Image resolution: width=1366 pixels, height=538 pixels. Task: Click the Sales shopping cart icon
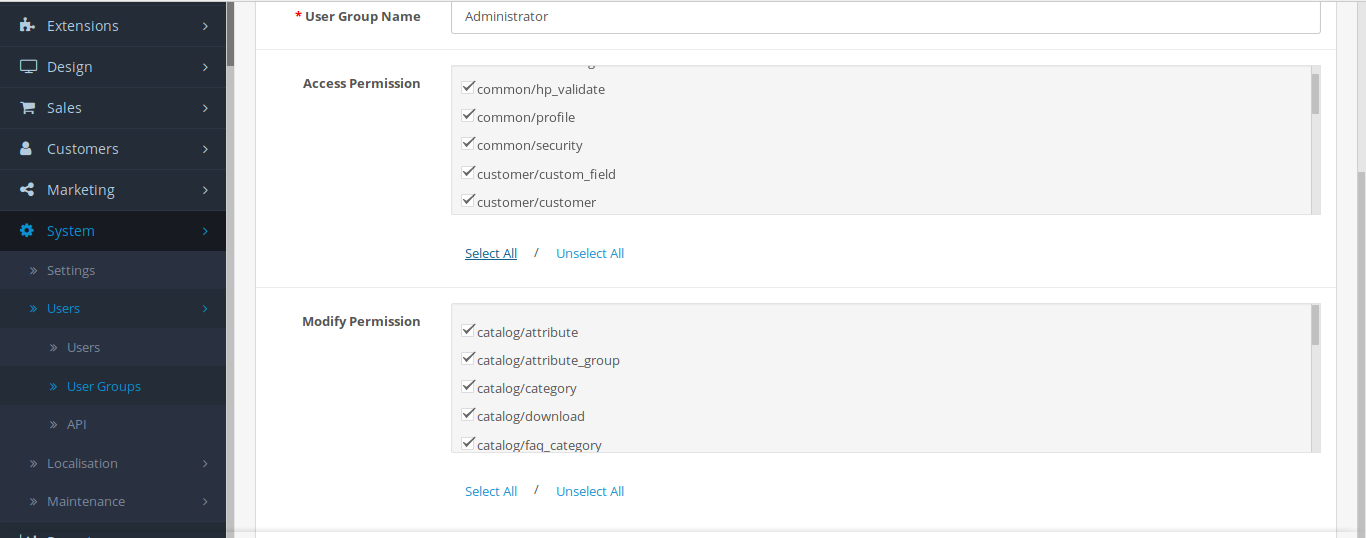coord(27,108)
